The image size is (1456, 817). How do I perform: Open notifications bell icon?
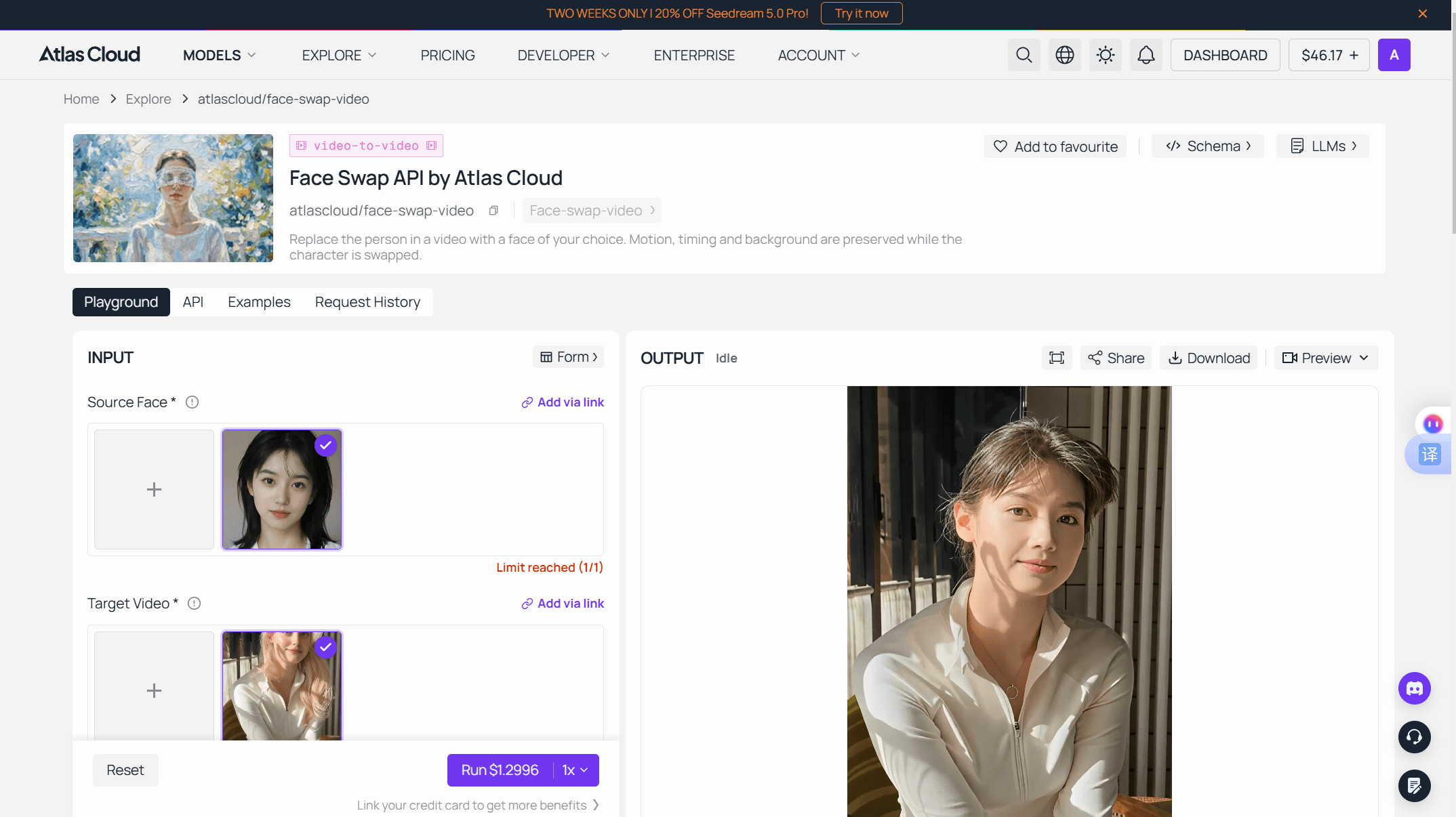[1146, 55]
